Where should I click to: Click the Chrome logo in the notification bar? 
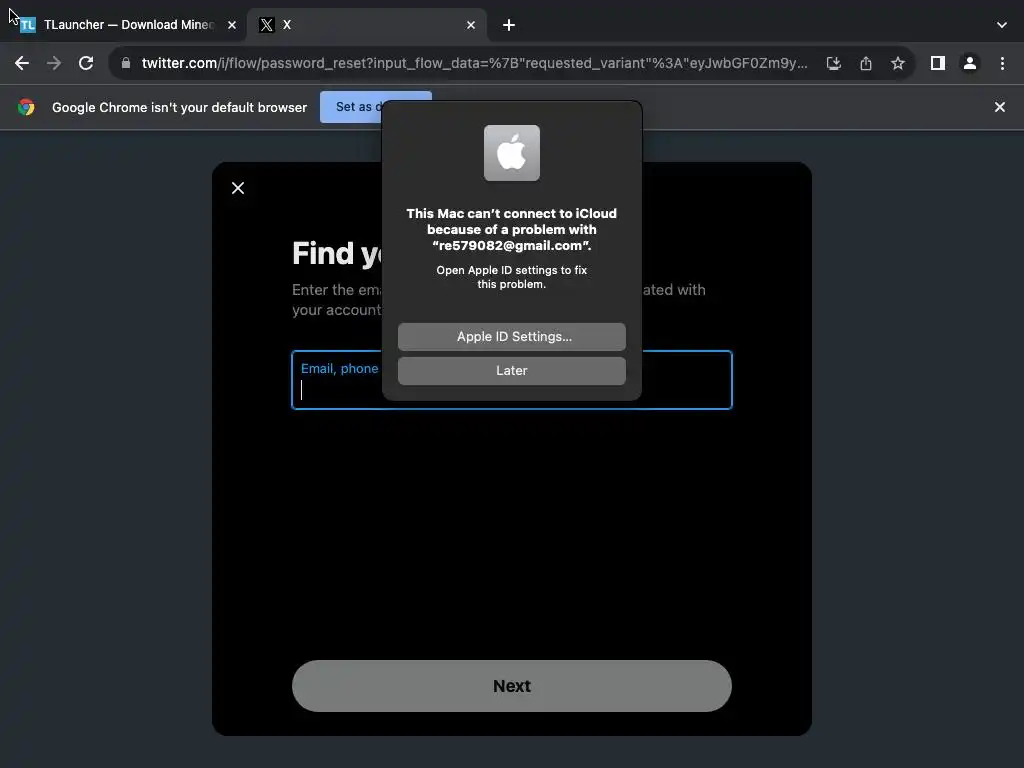[x=26, y=107]
